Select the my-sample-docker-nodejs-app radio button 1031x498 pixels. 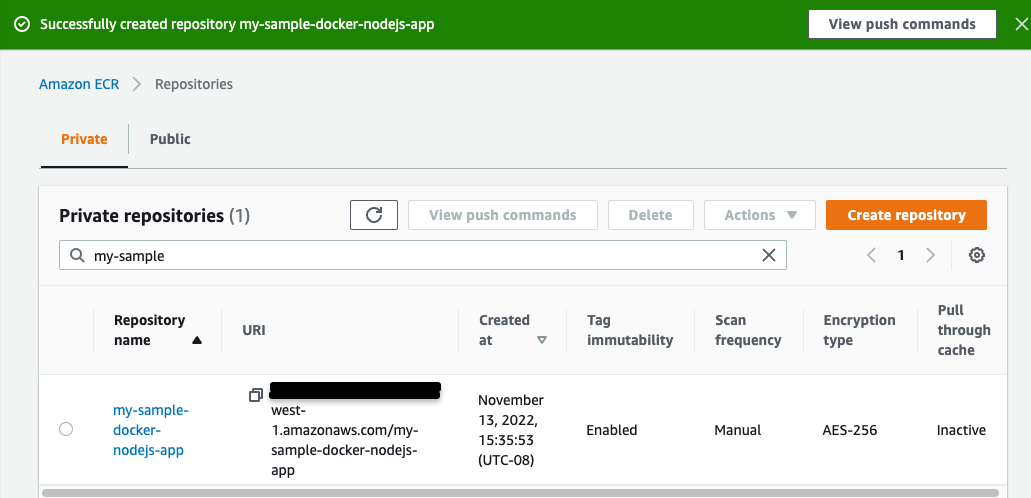click(x=66, y=430)
